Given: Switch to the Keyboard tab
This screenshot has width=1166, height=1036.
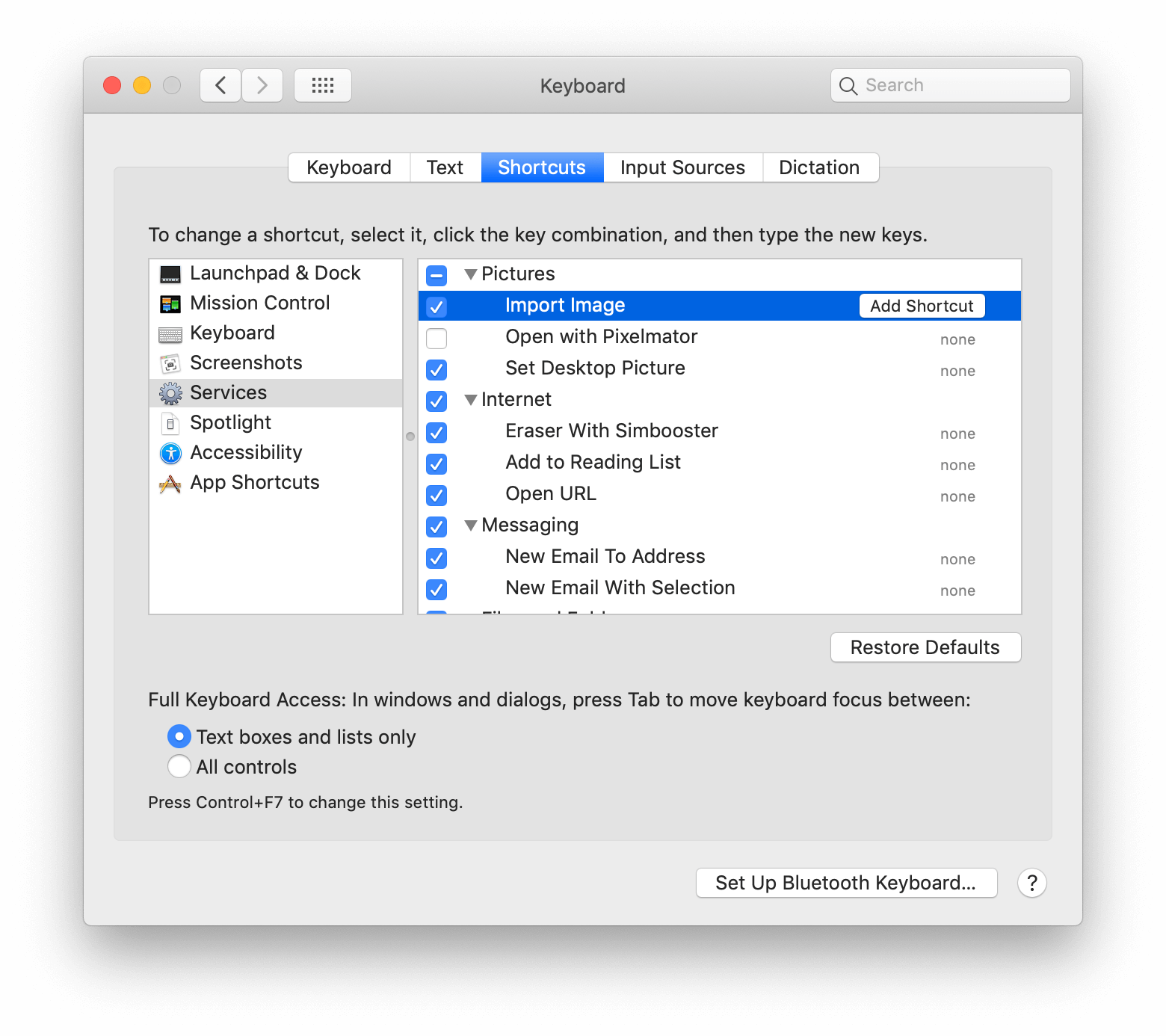Looking at the screenshot, I should pyautogui.click(x=349, y=167).
